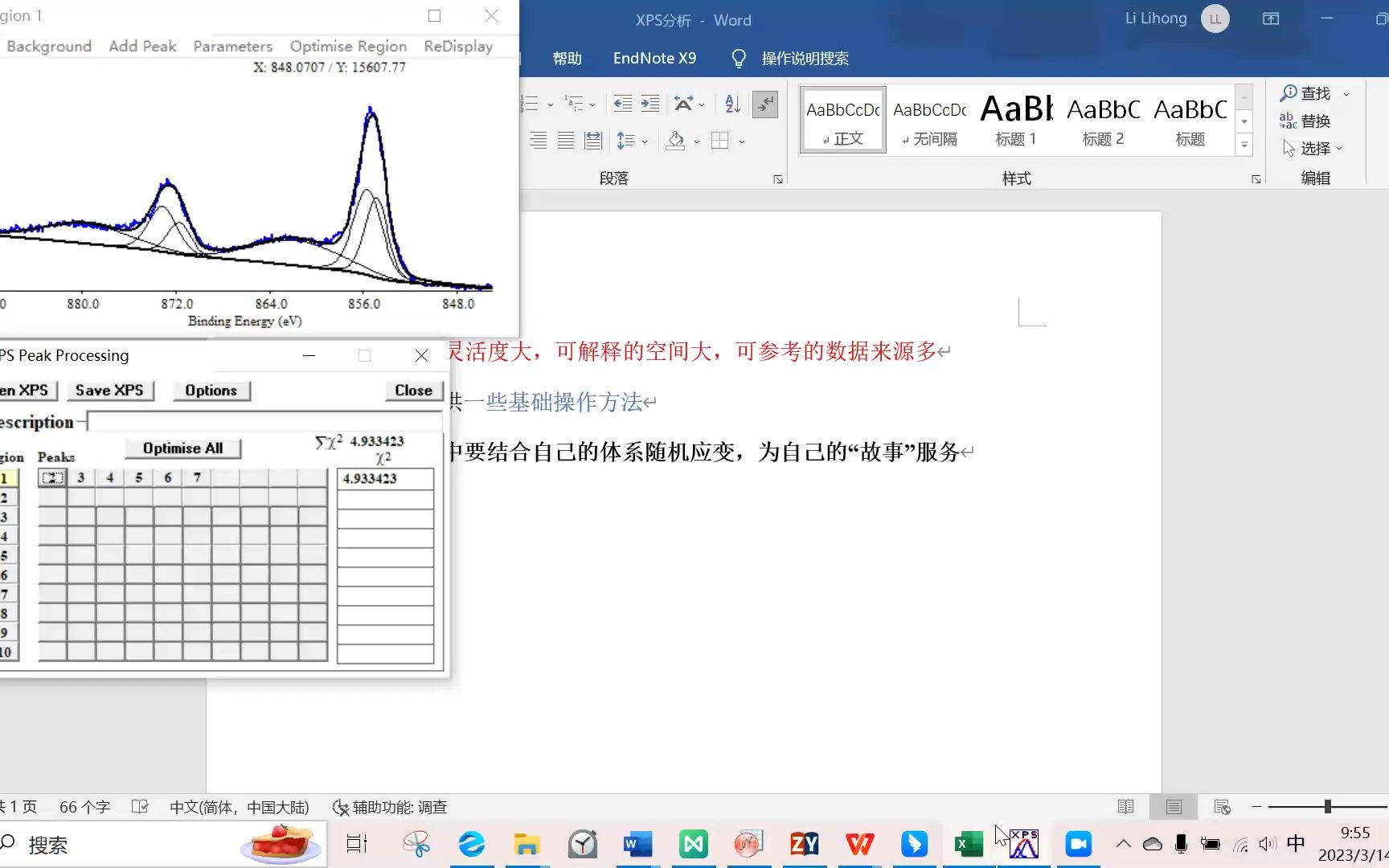Switch to the EndNote X9 ribbon tab
1389x868 pixels.
(654, 57)
